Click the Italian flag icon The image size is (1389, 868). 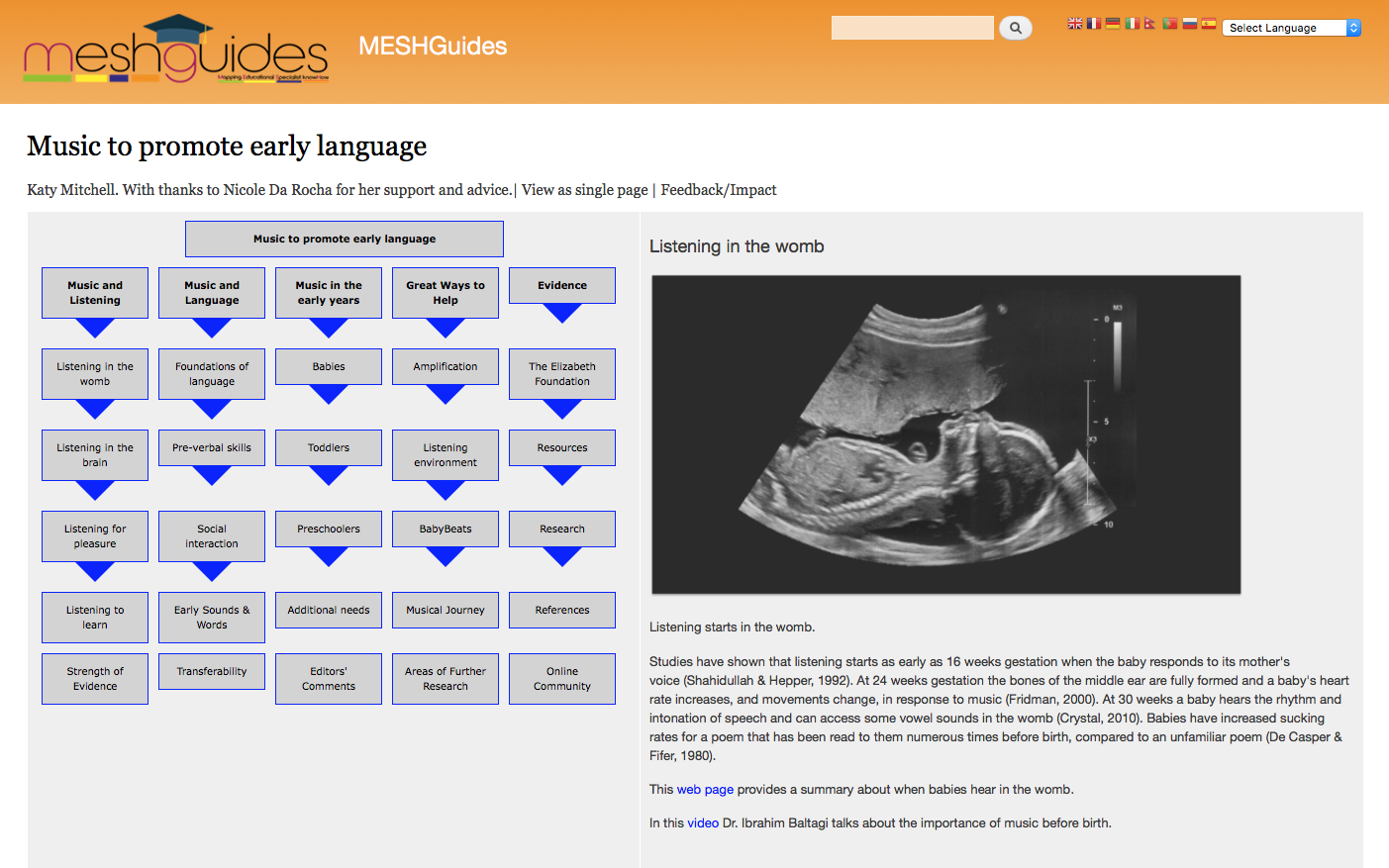[x=1132, y=24]
